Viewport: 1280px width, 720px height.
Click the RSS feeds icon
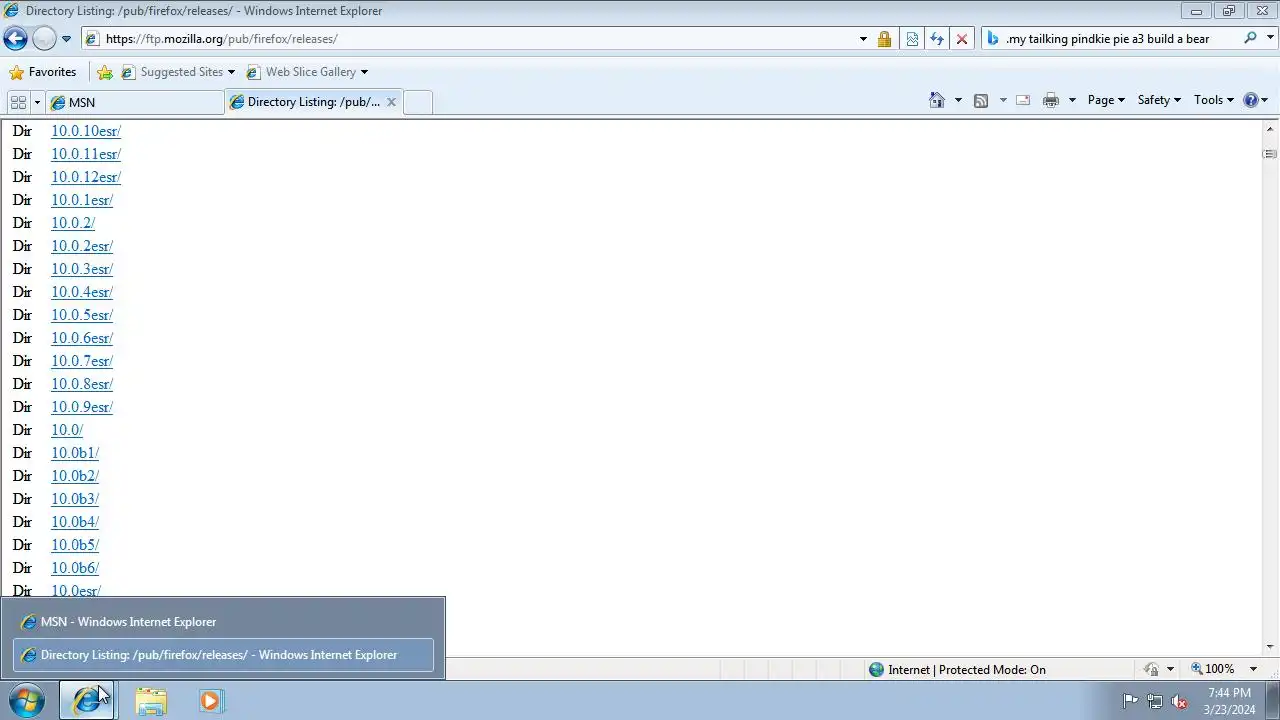click(981, 100)
